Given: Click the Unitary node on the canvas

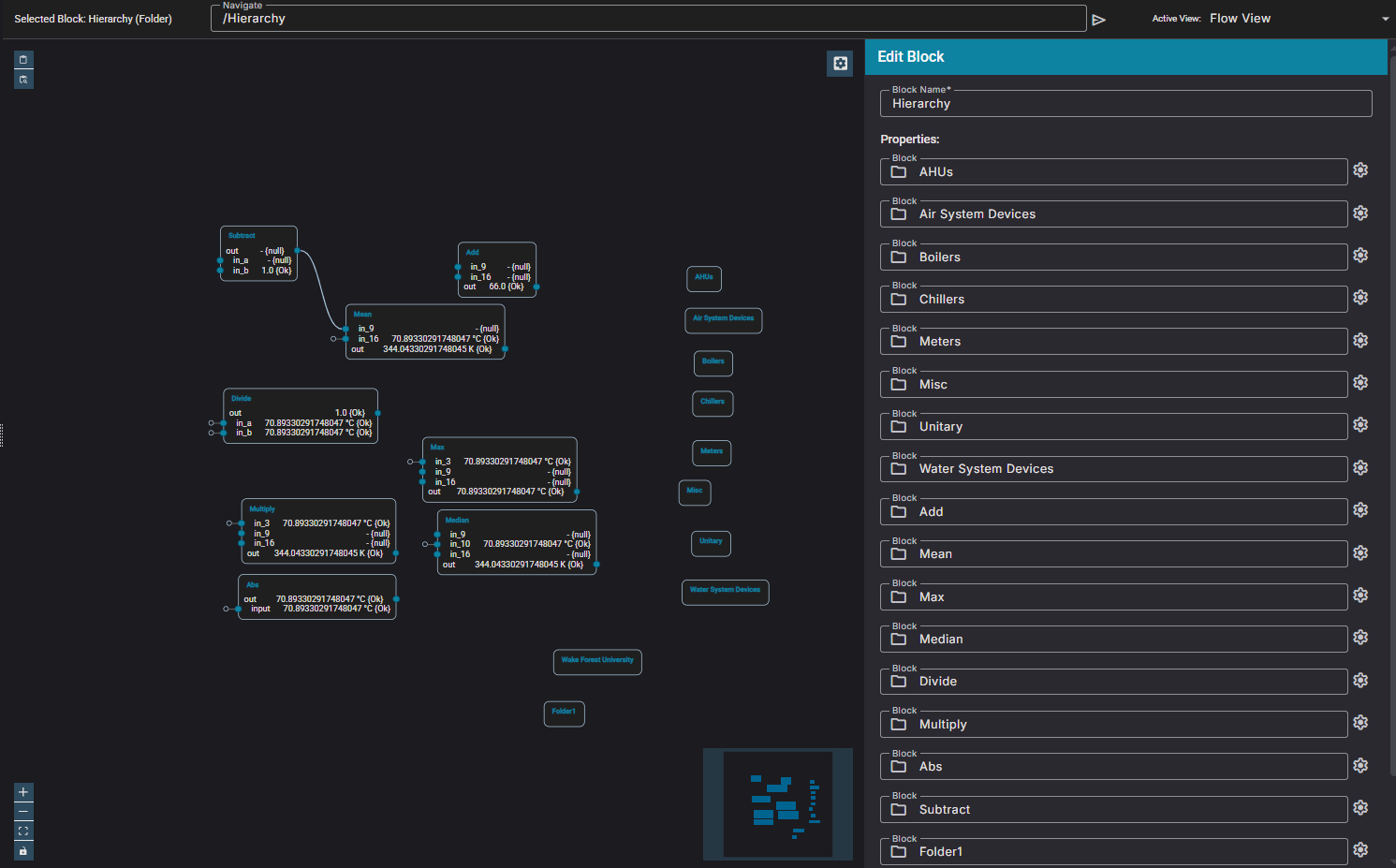Looking at the screenshot, I should [x=712, y=543].
